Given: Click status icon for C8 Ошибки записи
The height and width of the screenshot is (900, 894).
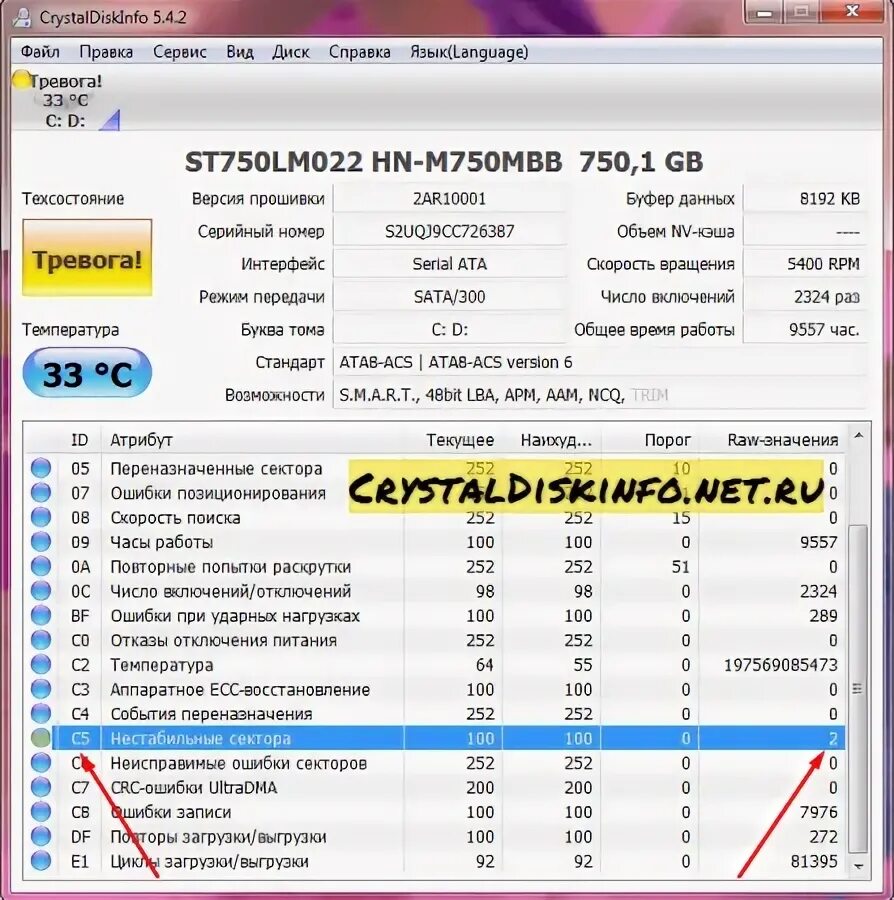Looking at the screenshot, I should coord(41,812).
